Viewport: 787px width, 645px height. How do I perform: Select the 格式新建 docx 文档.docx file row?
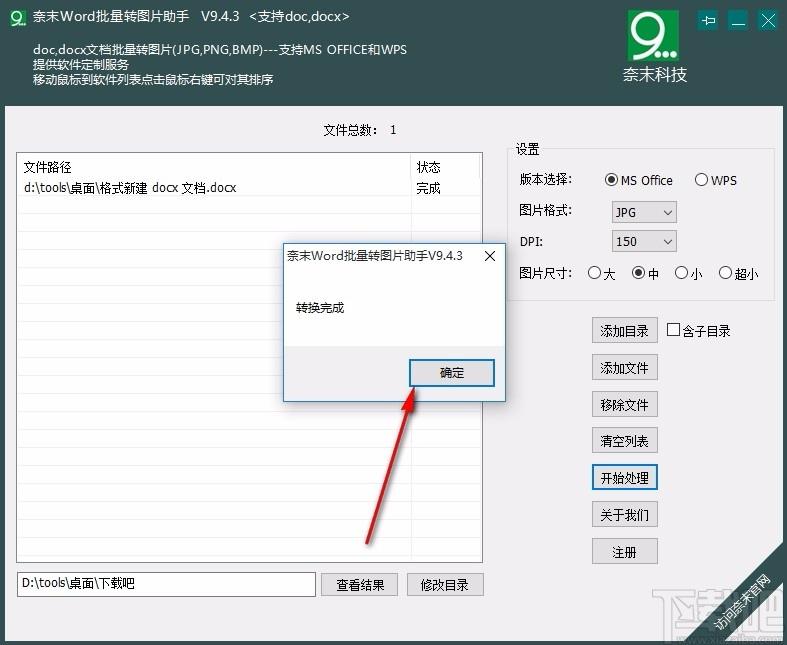(249, 188)
